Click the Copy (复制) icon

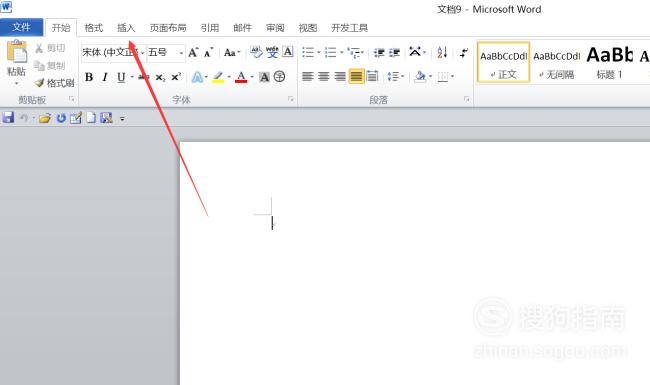click(x=39, y=65)
